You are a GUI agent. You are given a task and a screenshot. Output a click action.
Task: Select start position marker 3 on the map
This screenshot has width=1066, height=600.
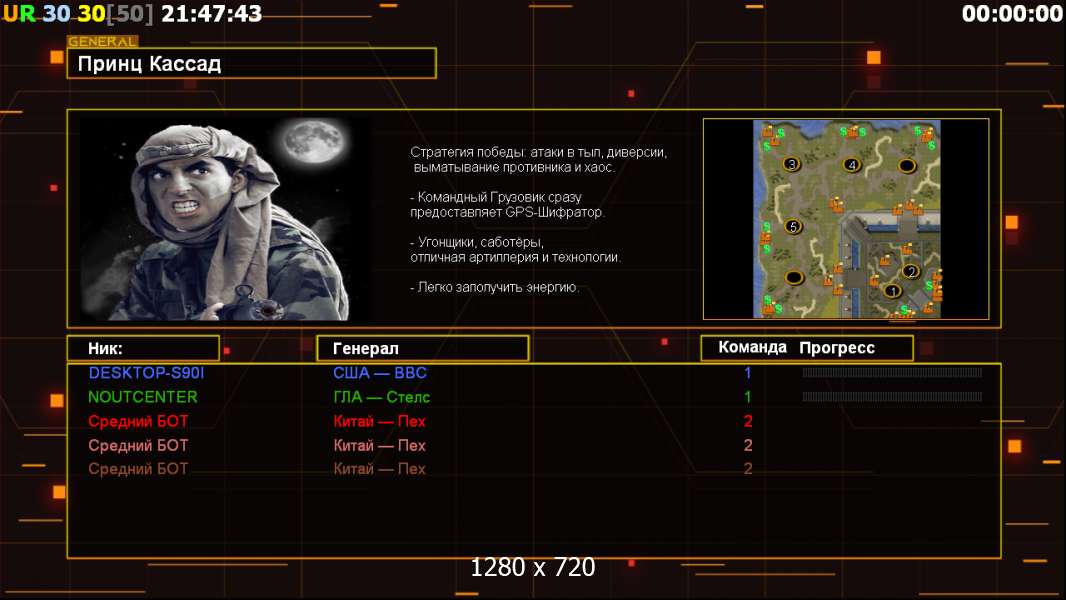(791, 164)
